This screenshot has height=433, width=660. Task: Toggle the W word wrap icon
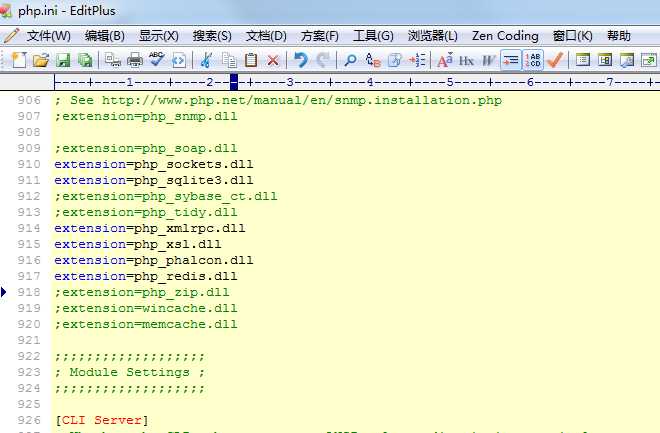pyautogui.click(x=488, y=61)
